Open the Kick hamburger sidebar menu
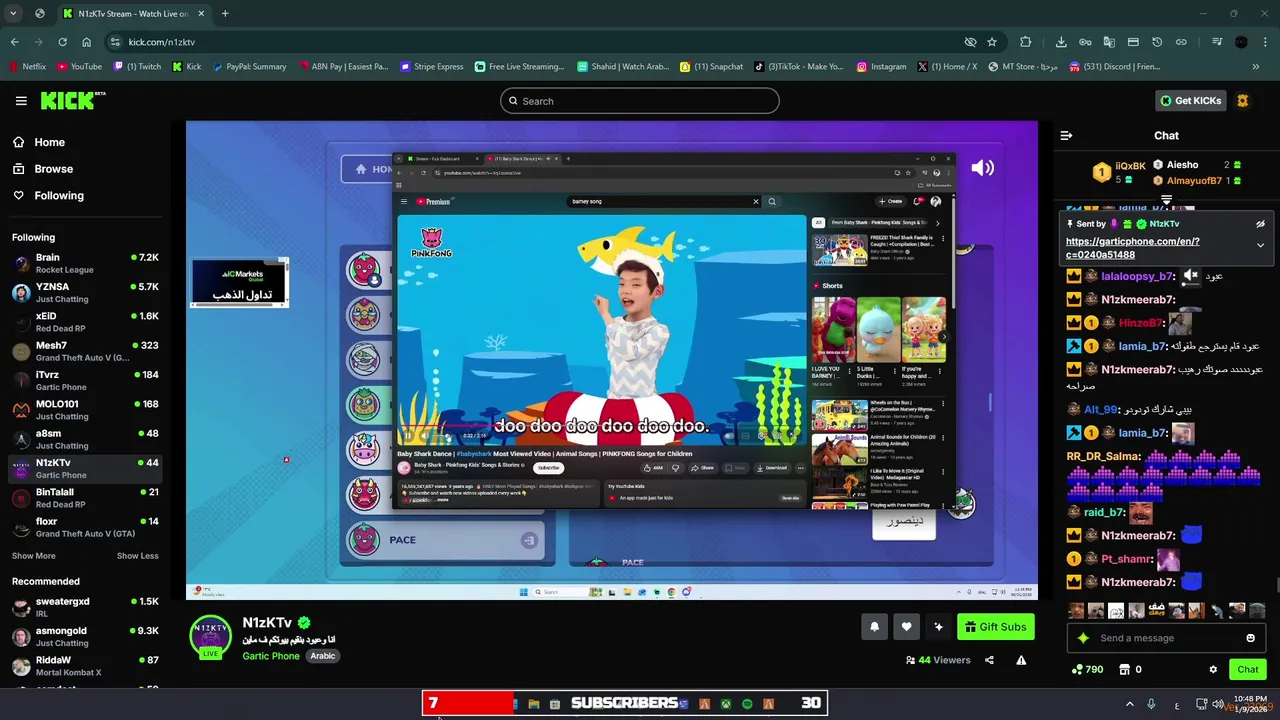Image resolution: width=1280 pixels, height=720 pixels. [21, 101]
